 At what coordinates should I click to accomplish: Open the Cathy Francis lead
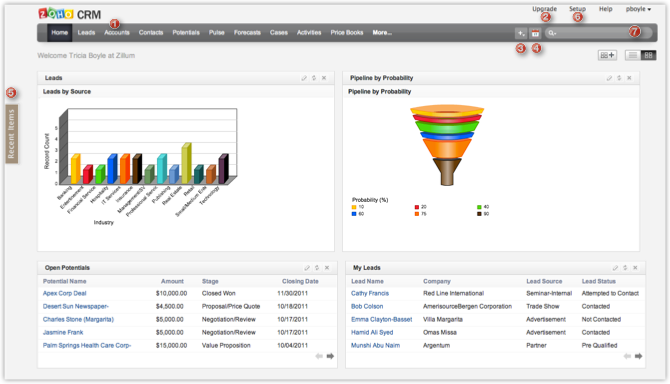[x=370, y=293]
